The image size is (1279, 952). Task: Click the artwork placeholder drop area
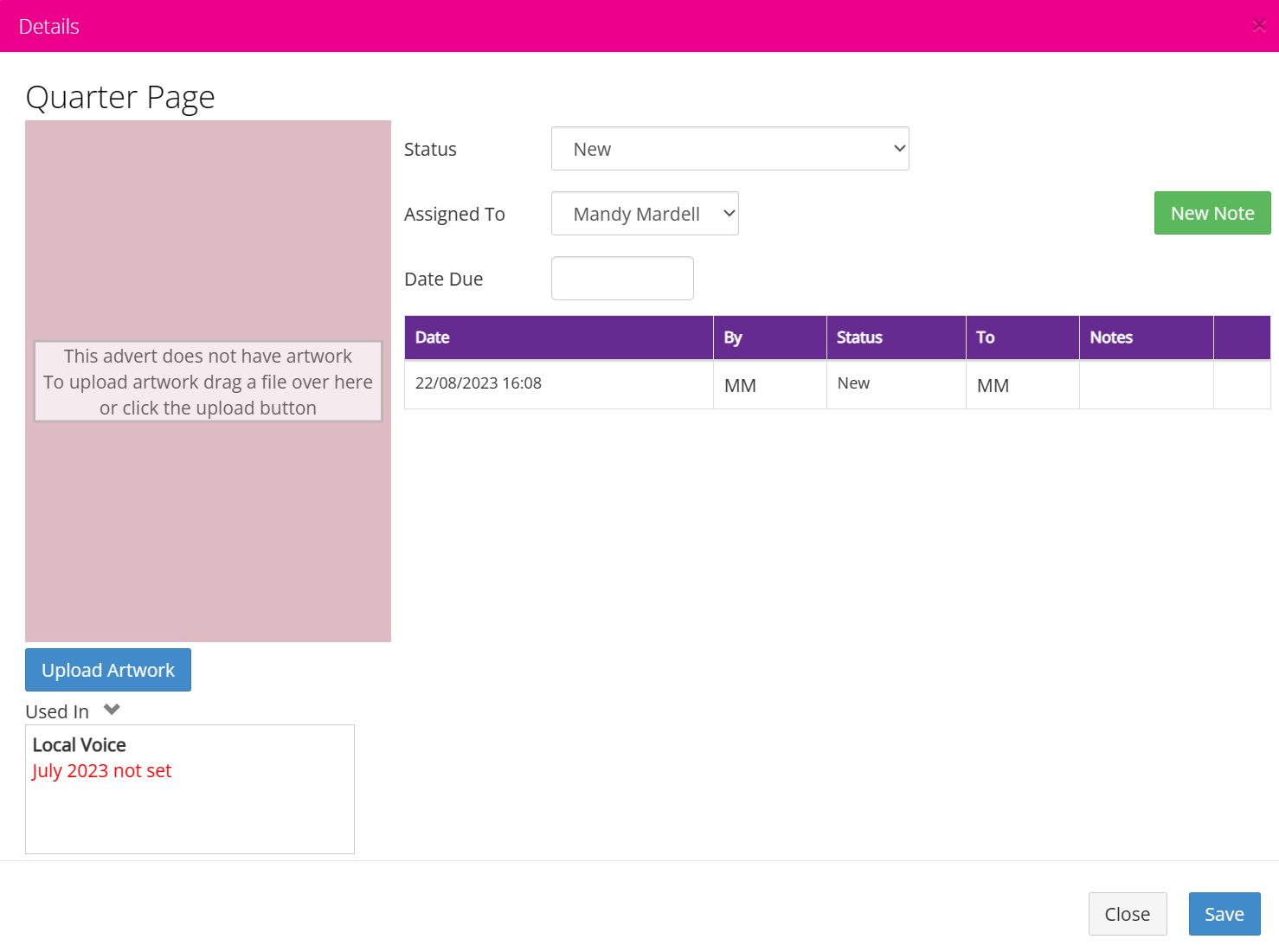click(x=208, y=381)
